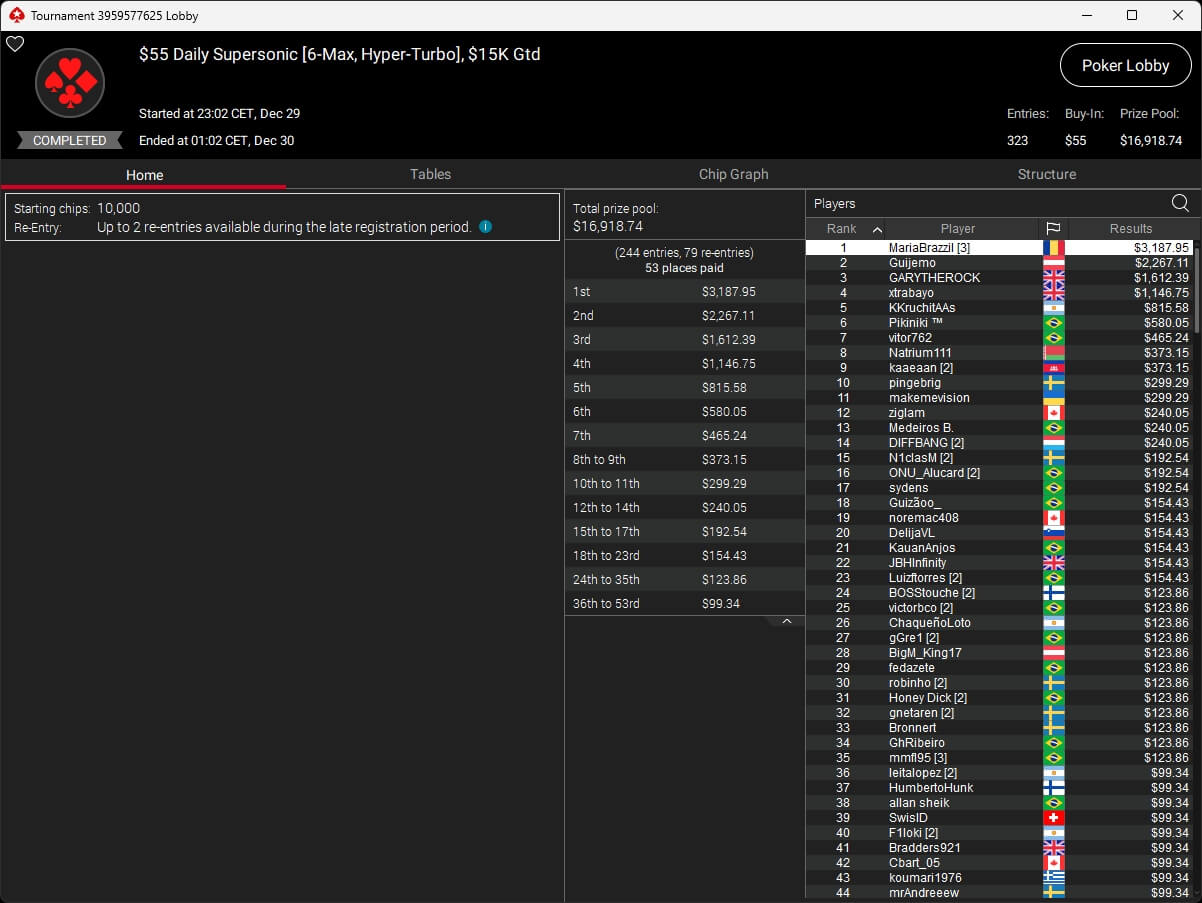Open the Structure tab
Viewport: 1202px width, 903px height.
pos(1046,174)
